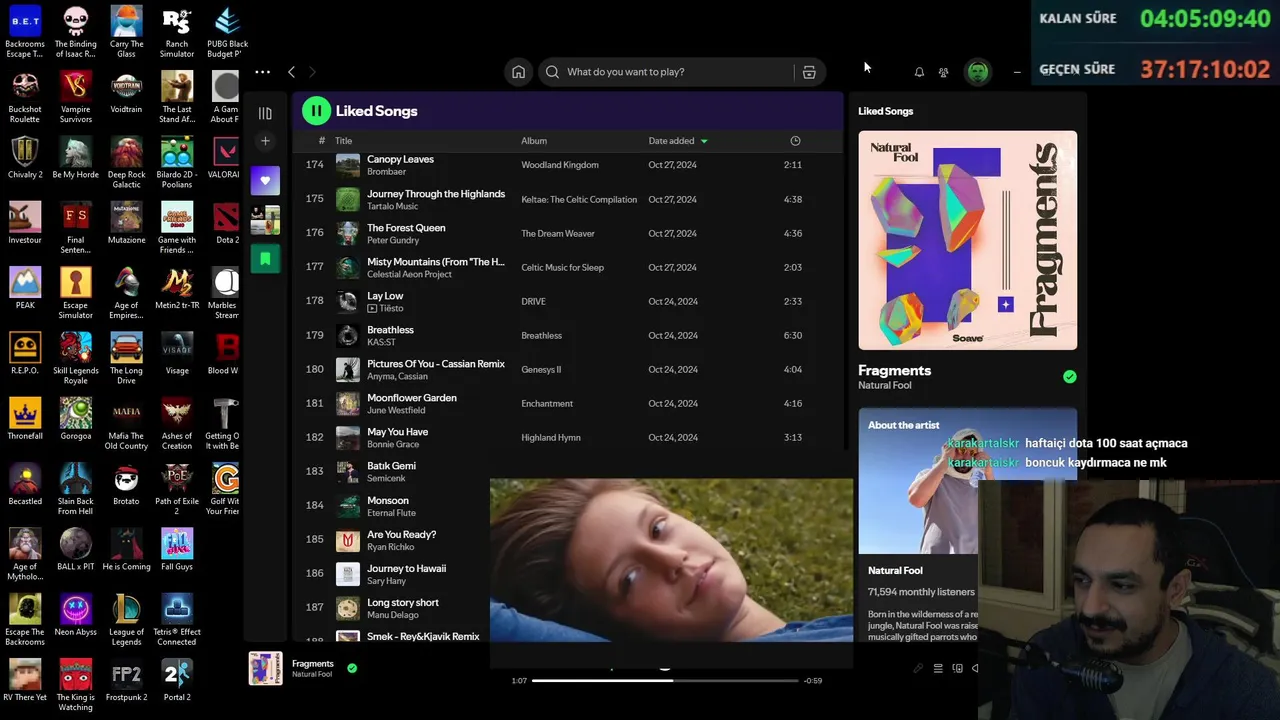The height and width of the screenshot is (720, 1280).
Task: Open the Vampire Survivors desktop shortcut
Action: pyautogui.click(x=76, y=97)
